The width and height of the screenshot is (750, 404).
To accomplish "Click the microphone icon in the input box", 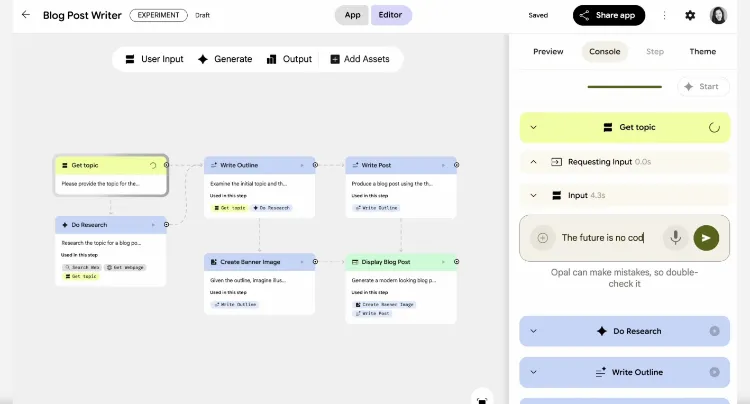I will point(676,238).
